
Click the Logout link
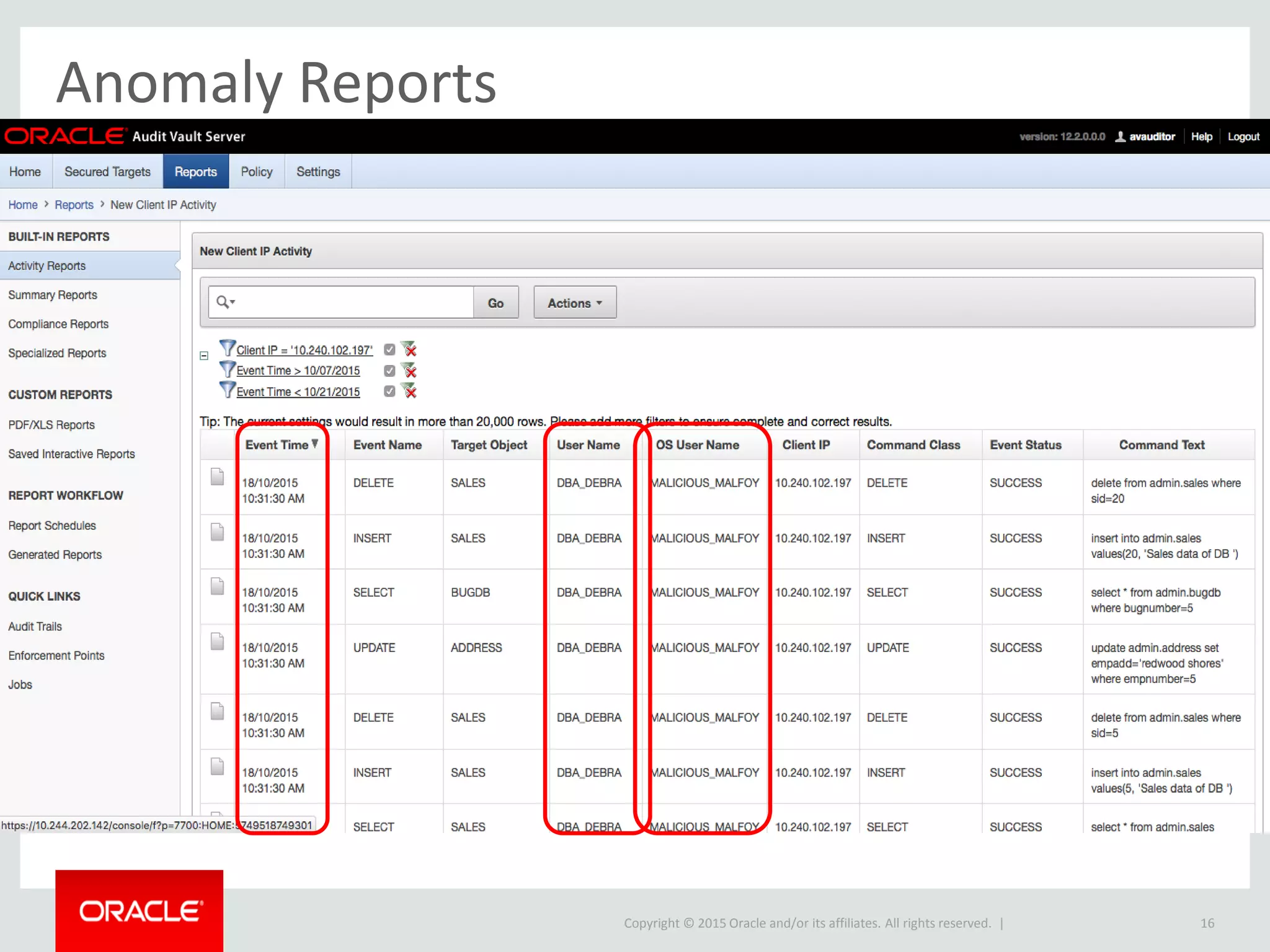point(1243,136)
